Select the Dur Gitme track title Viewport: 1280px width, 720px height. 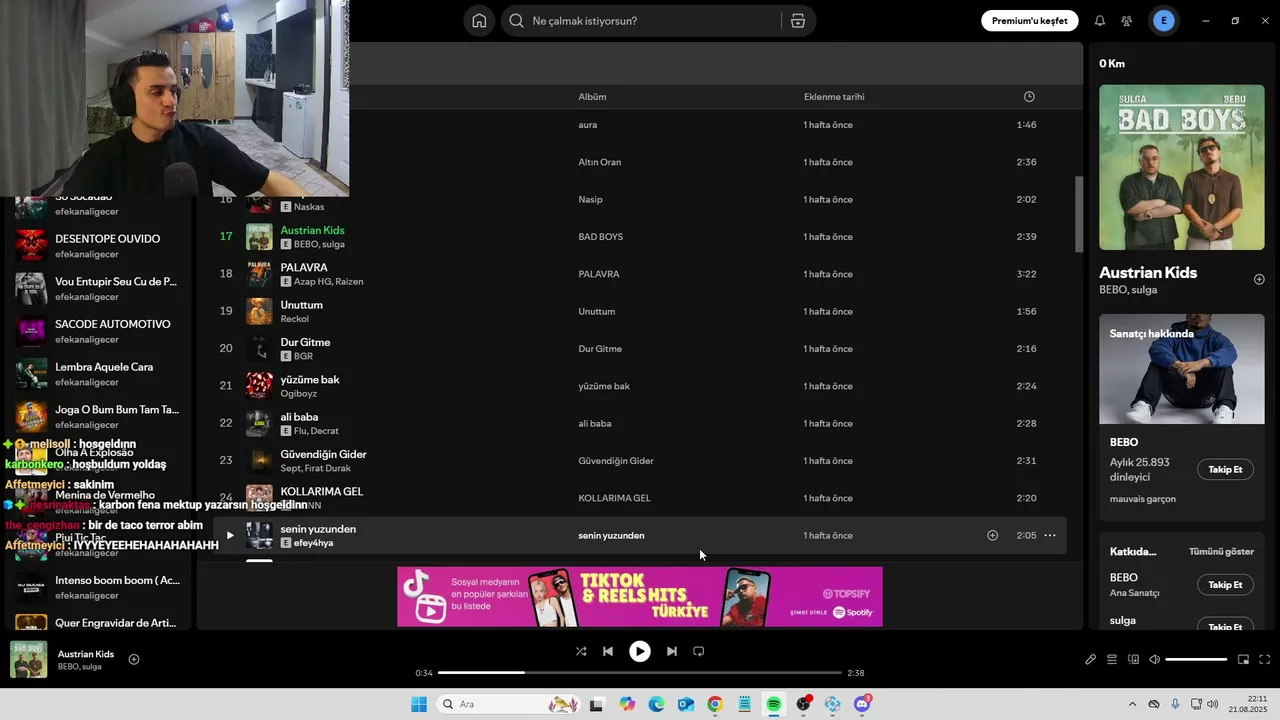point(305,343)
